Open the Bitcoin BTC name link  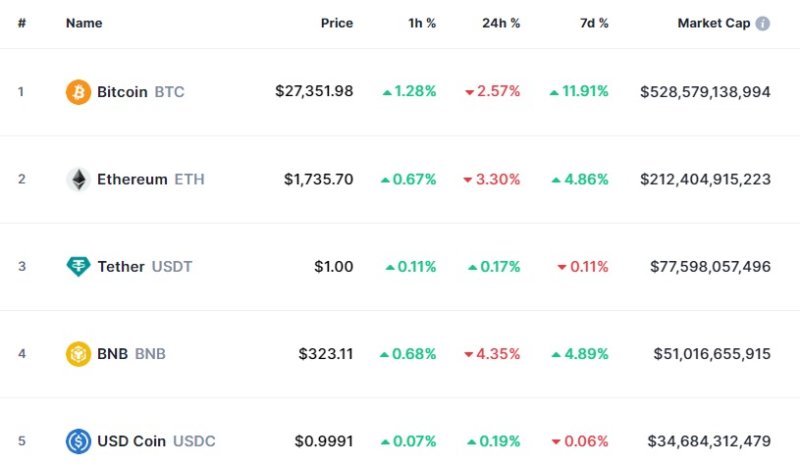click(x=140, y=92)
